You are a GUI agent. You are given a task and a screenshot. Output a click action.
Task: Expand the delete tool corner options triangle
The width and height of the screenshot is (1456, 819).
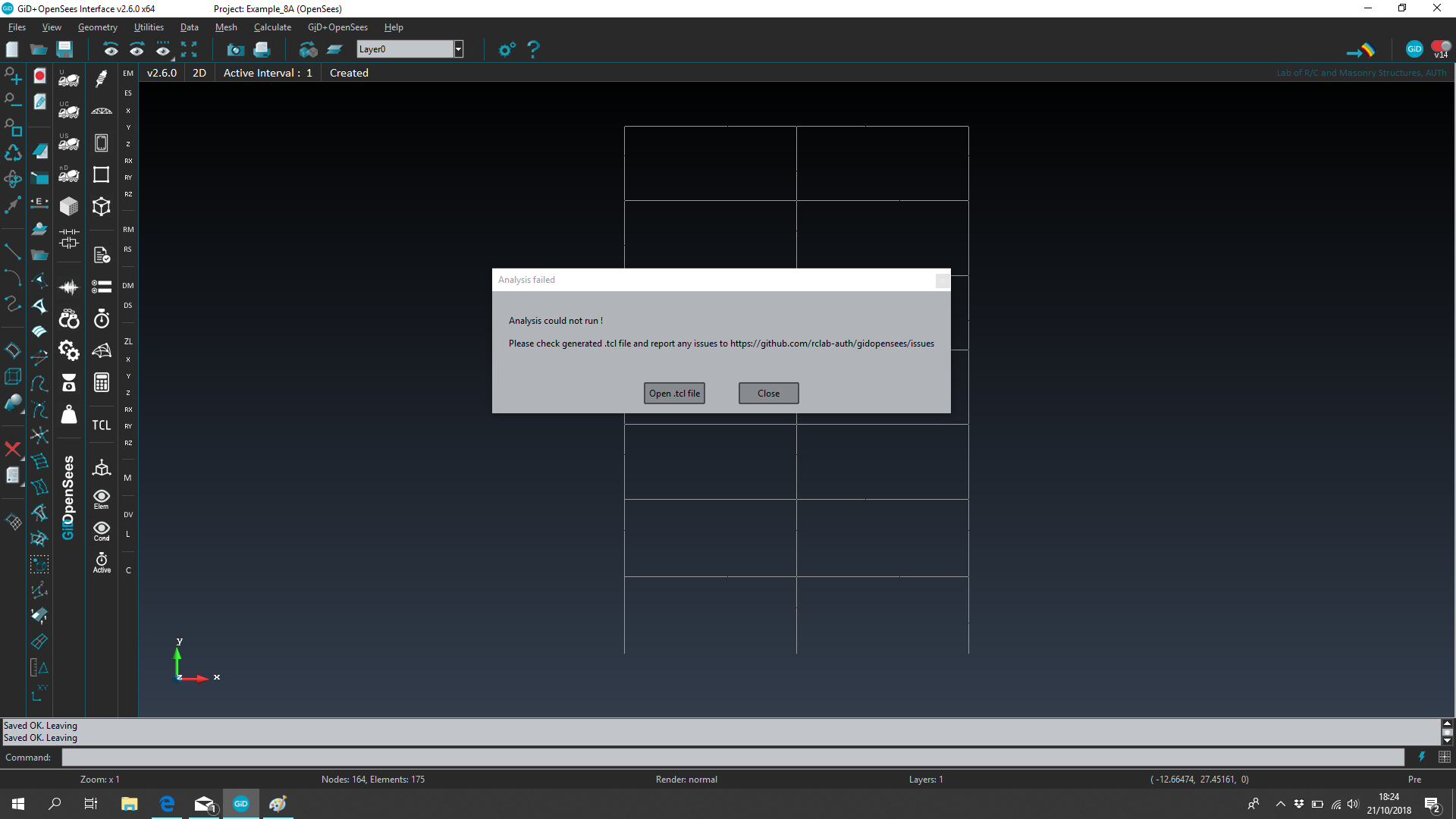pyautogui.click(x=21, y=458)
